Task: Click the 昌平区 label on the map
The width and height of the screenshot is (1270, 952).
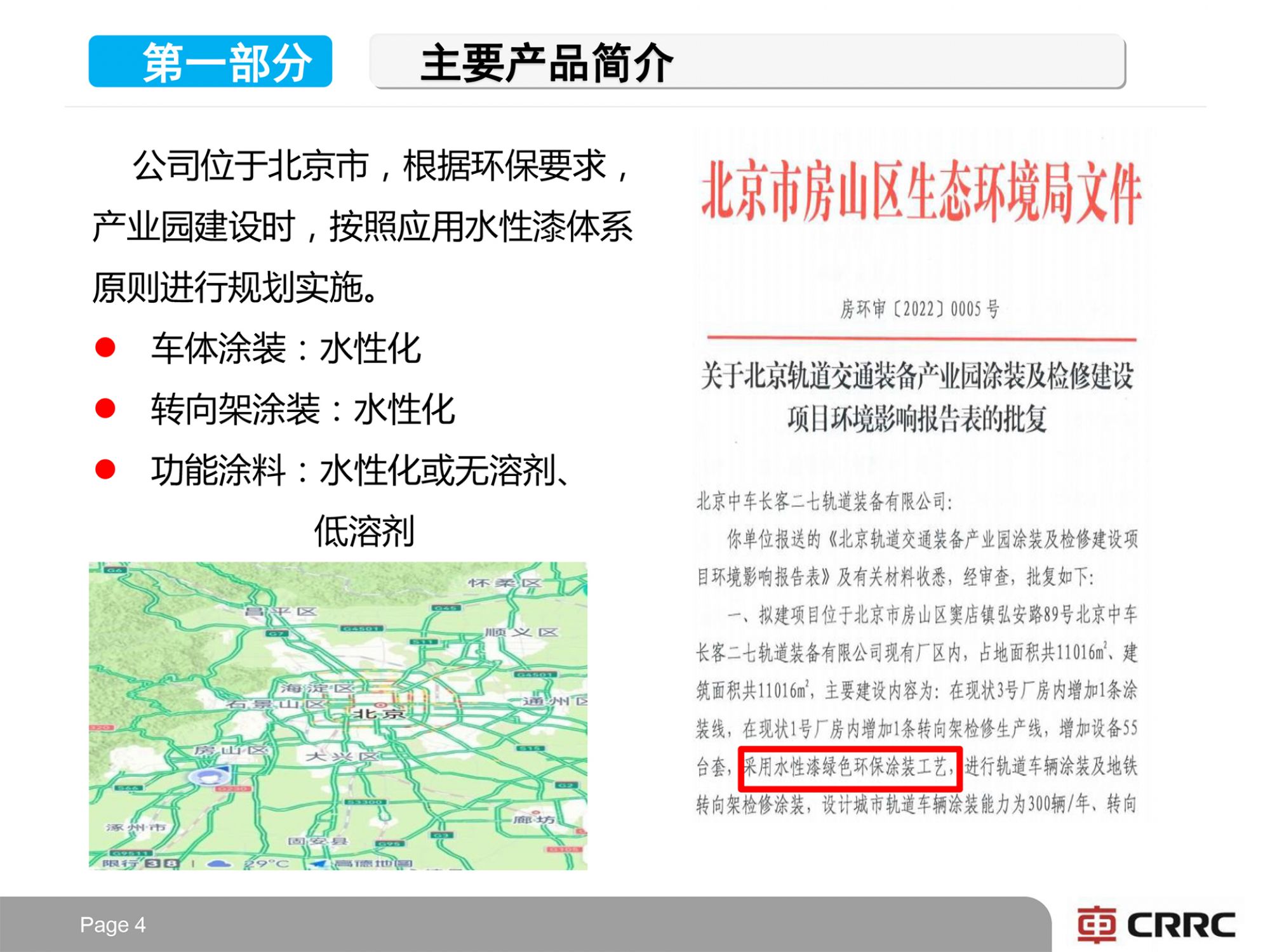Action: pos(281,612)
